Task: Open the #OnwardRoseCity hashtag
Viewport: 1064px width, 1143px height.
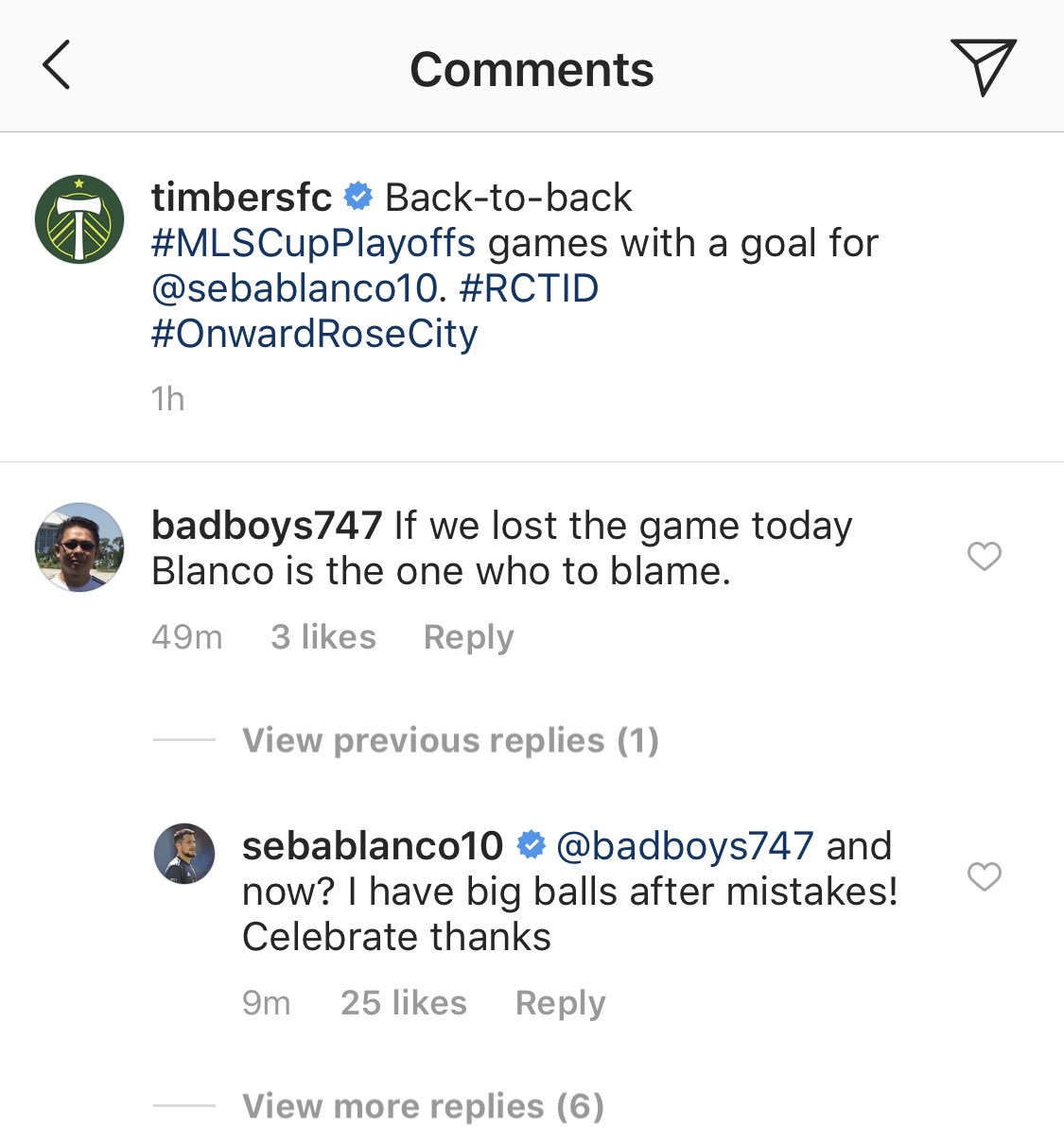Action: [x=314, y=335]
